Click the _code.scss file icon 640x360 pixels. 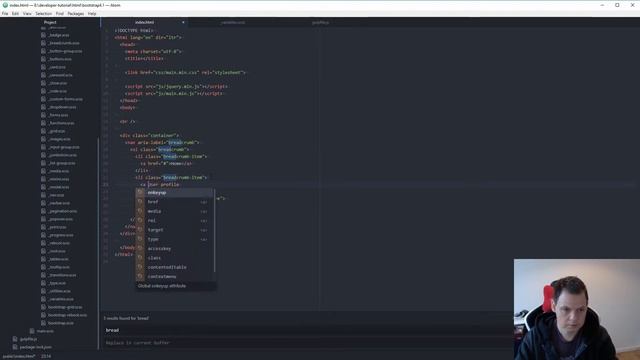click(43, 91)
